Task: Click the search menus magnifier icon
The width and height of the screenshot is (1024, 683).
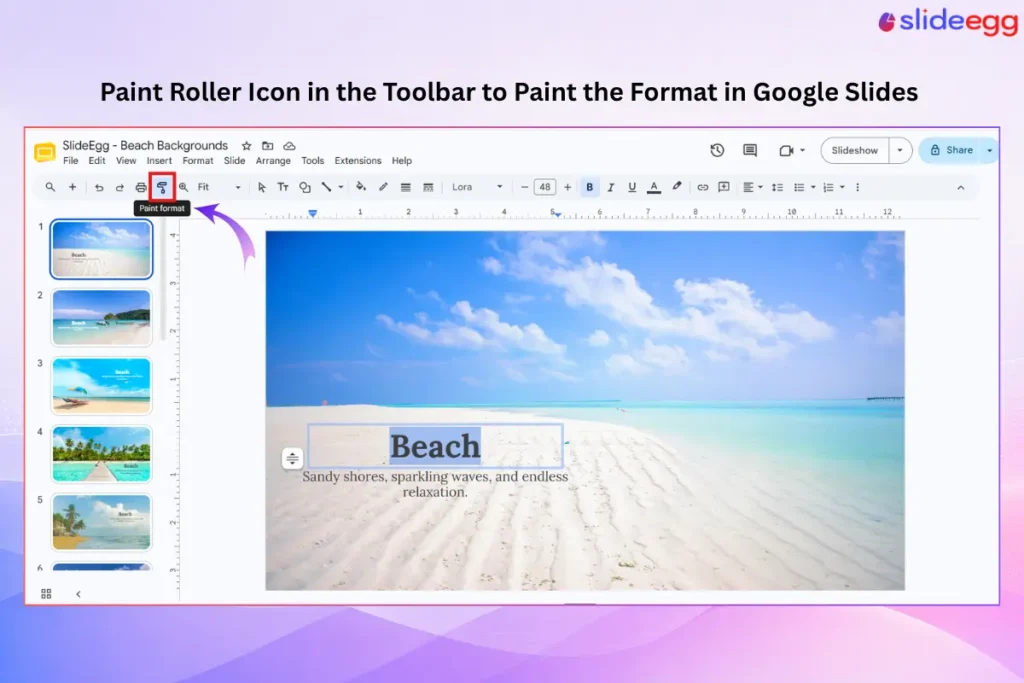Action: (50, 187)
